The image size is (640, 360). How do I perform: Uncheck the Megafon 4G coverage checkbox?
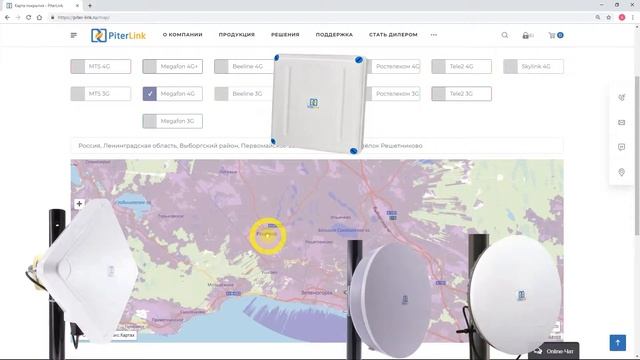(x=149, y=94)
